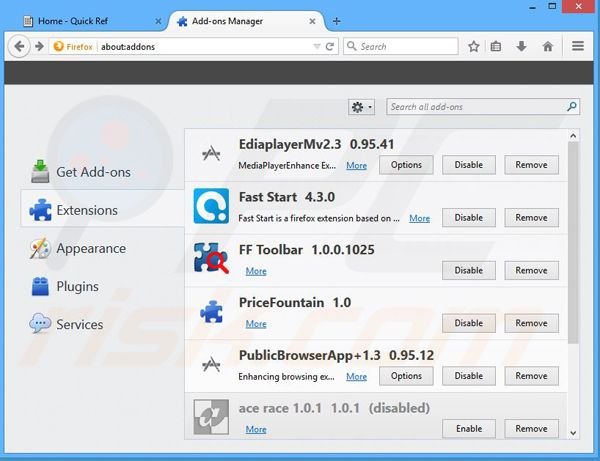Click the PriceFountain puzzle icon
This screenshot has height=461, width=600.
211,311
